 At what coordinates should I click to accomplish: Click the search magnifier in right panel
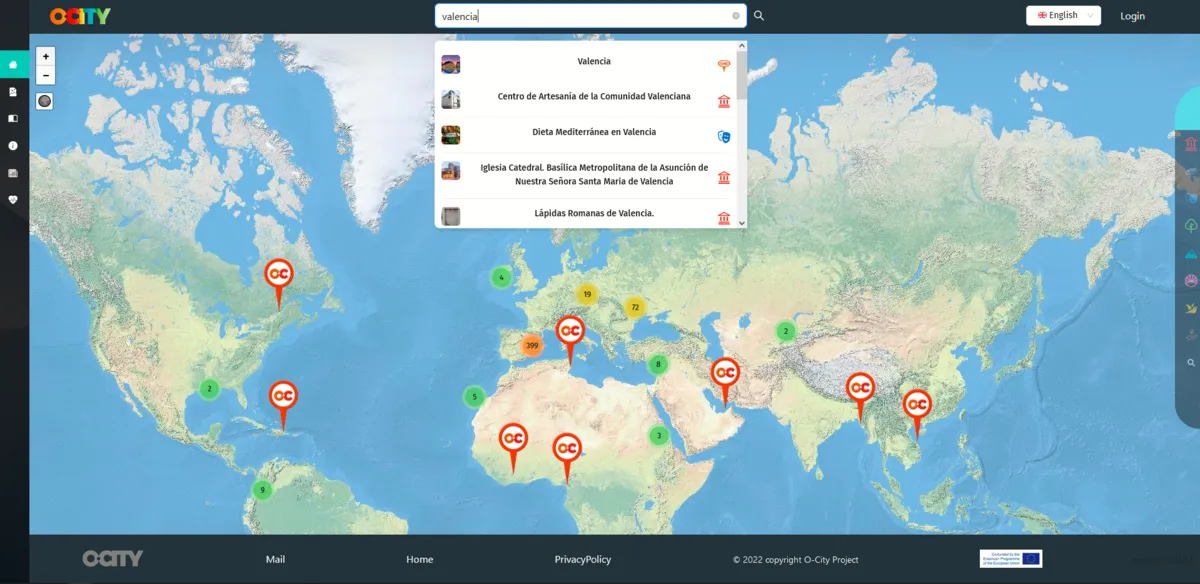1191,363
